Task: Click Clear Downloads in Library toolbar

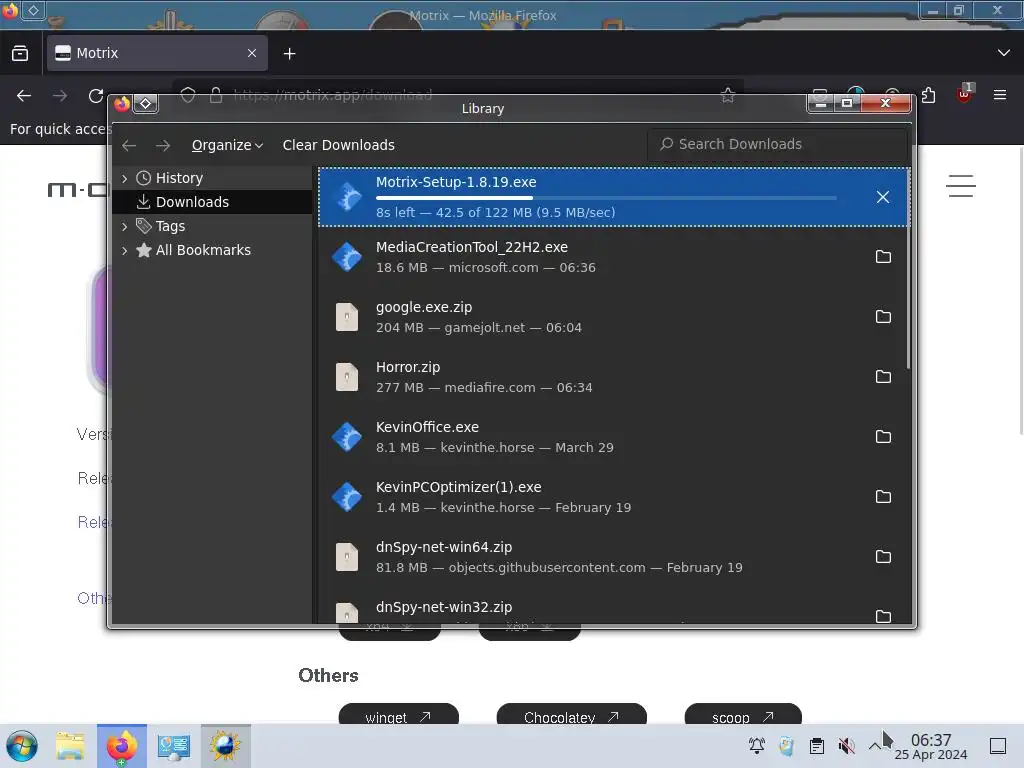Action: (338, 145)
